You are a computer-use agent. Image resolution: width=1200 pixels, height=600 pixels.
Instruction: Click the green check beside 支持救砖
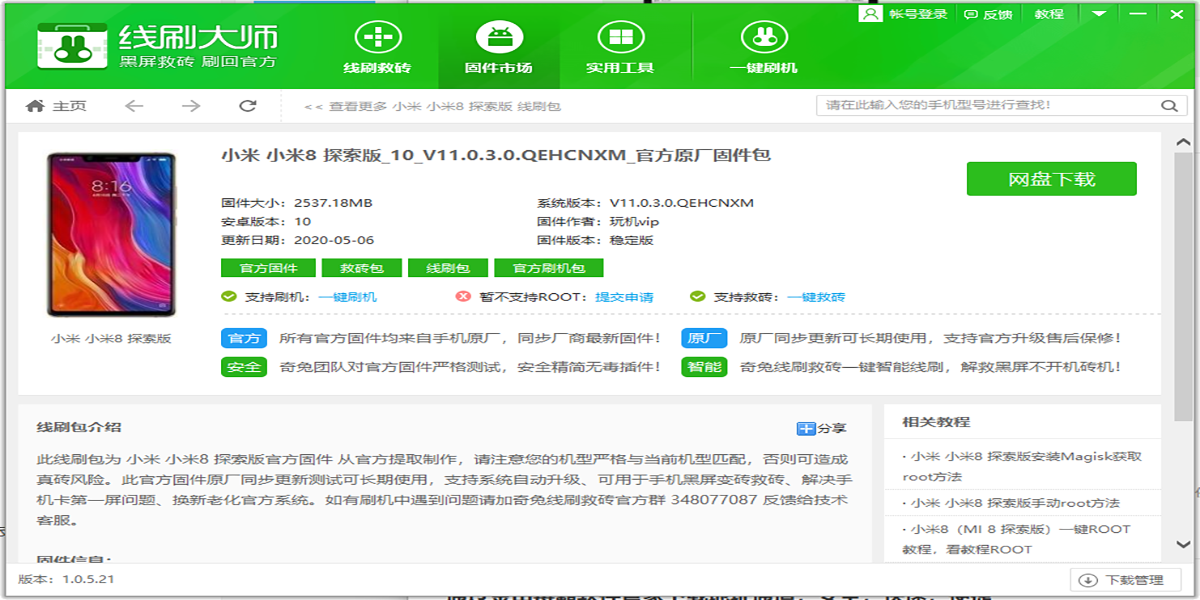(x=697, y=297)
